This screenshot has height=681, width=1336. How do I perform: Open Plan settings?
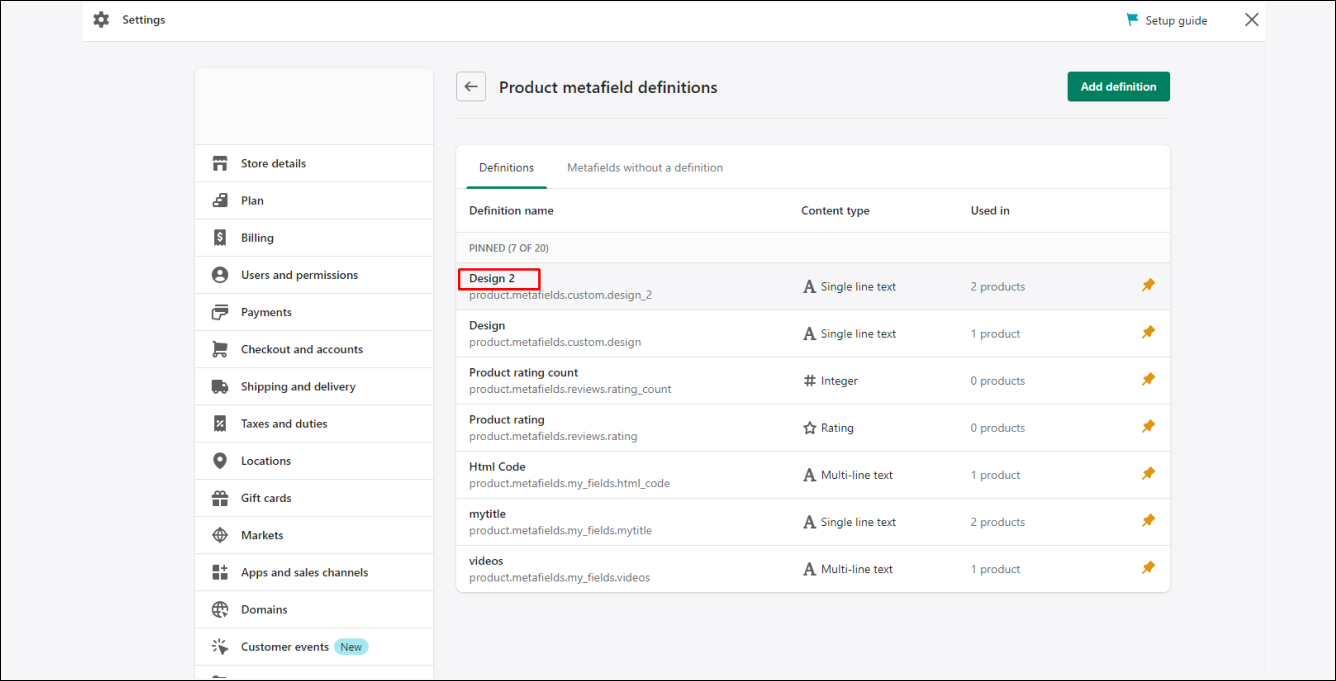coord(314,201)
